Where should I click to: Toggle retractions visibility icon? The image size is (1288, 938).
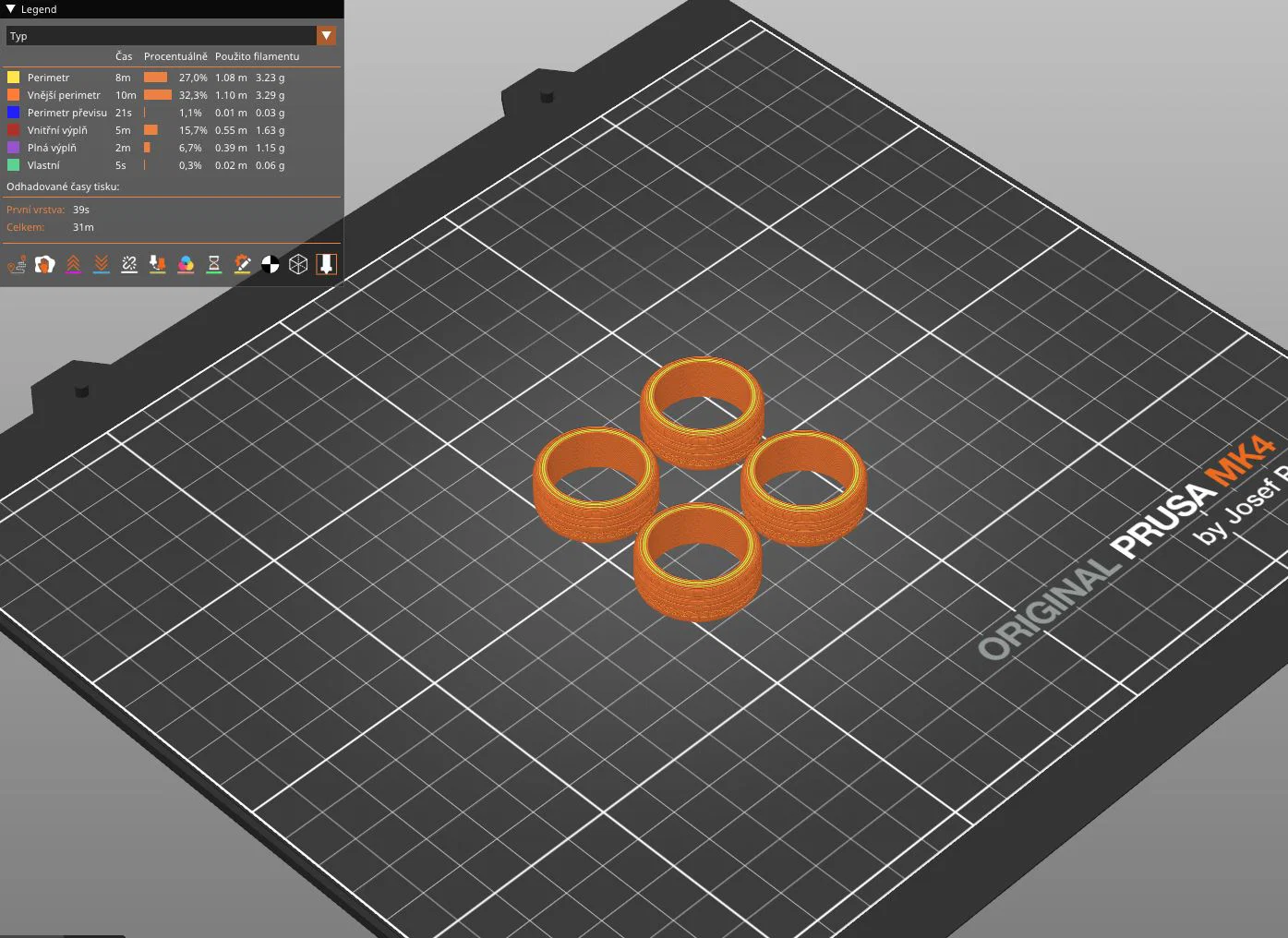pyautogui.click(x=73, y=265)
